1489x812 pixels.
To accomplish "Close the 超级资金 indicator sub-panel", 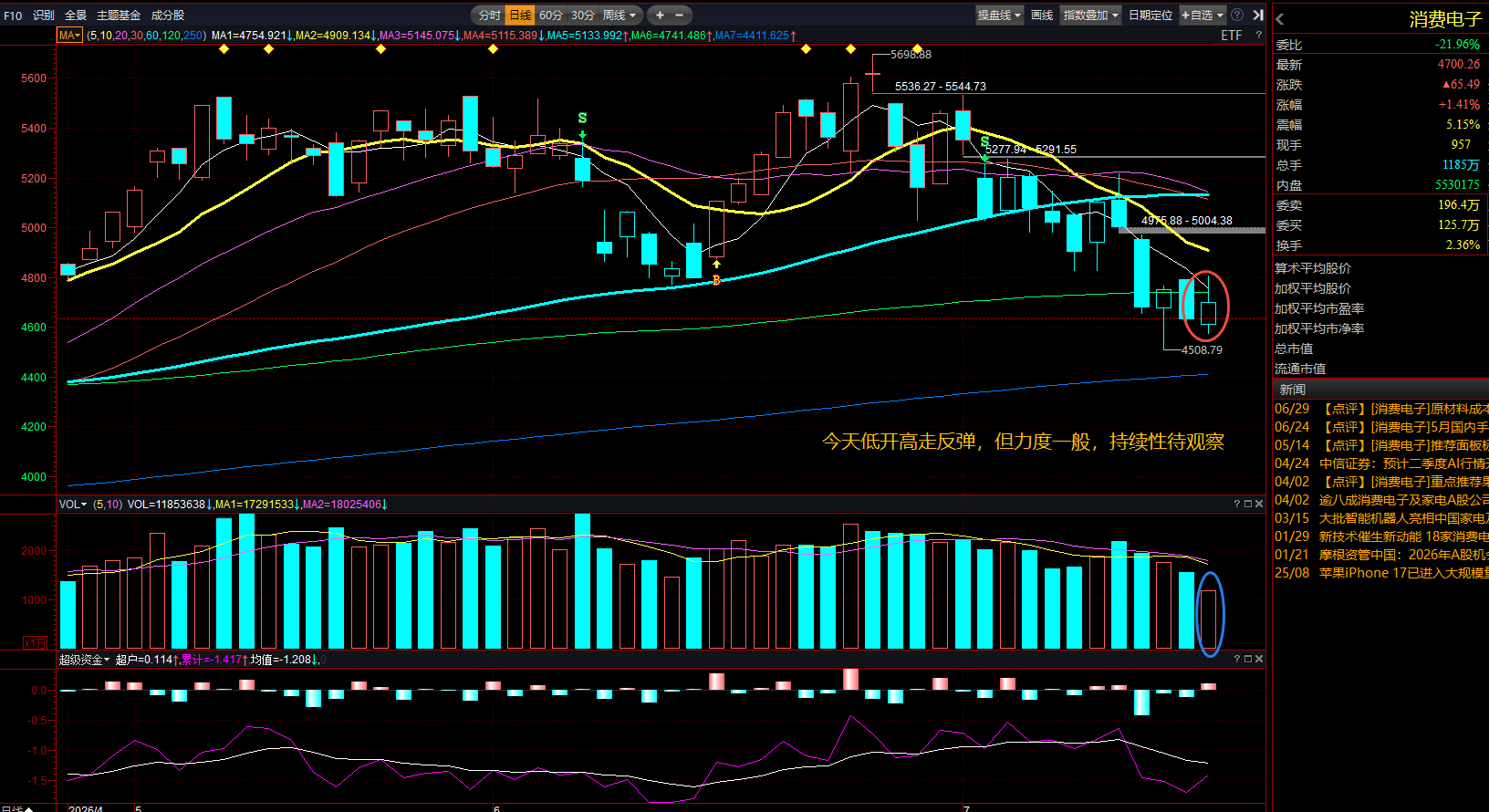I will (1259, 659).
